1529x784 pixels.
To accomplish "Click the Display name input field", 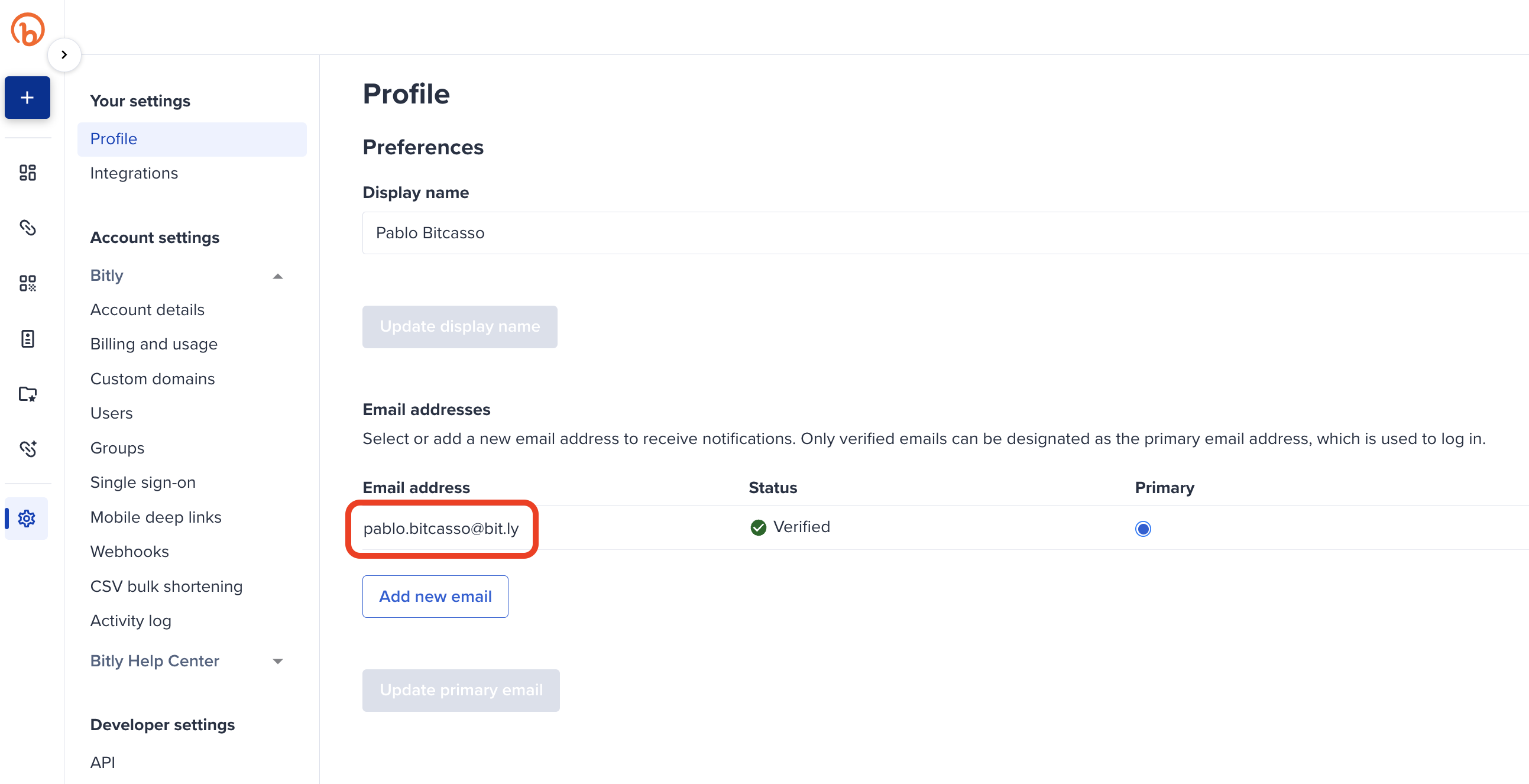I will [x=945, y=232].
